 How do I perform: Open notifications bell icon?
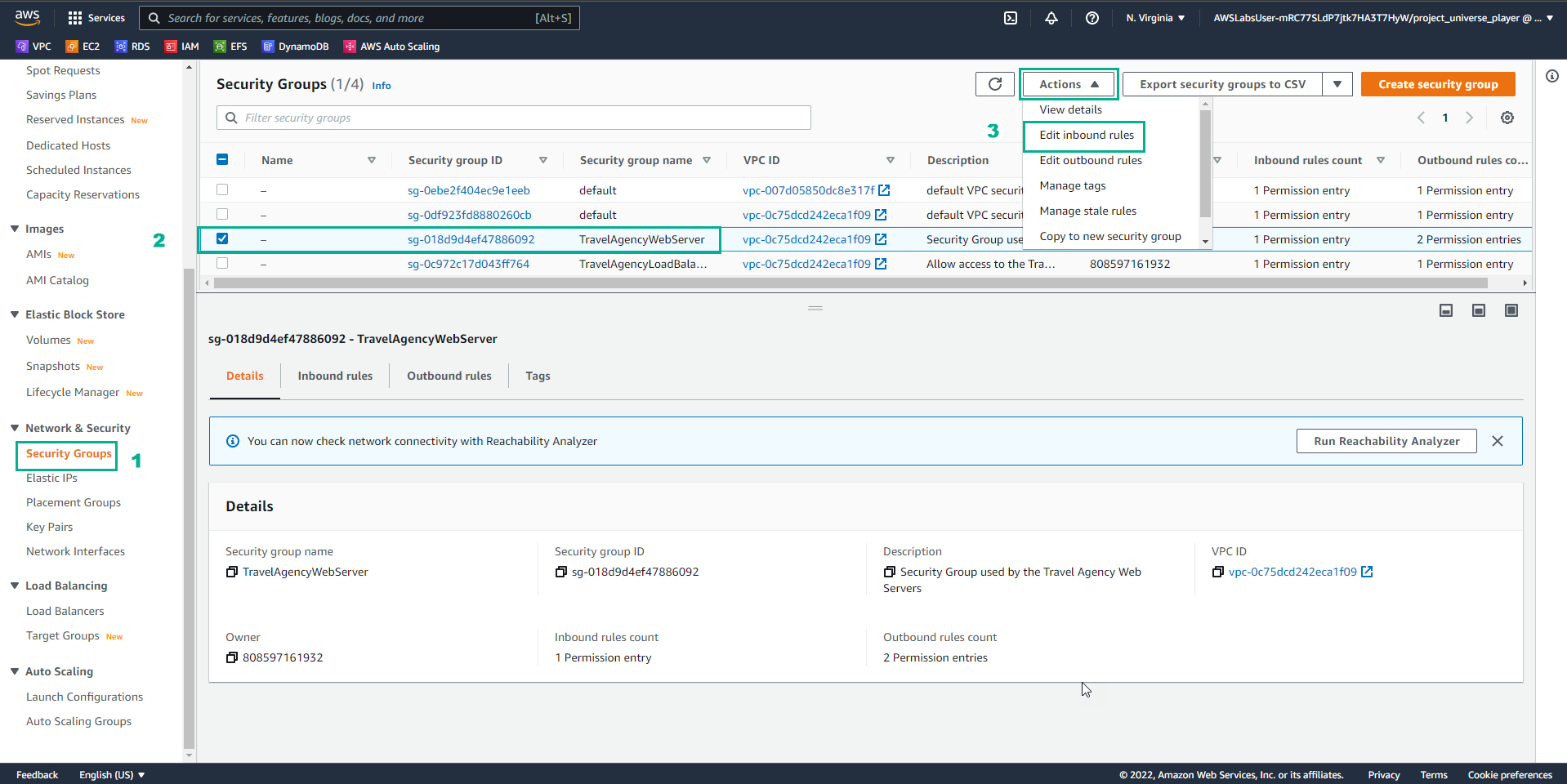[1051, 18]
